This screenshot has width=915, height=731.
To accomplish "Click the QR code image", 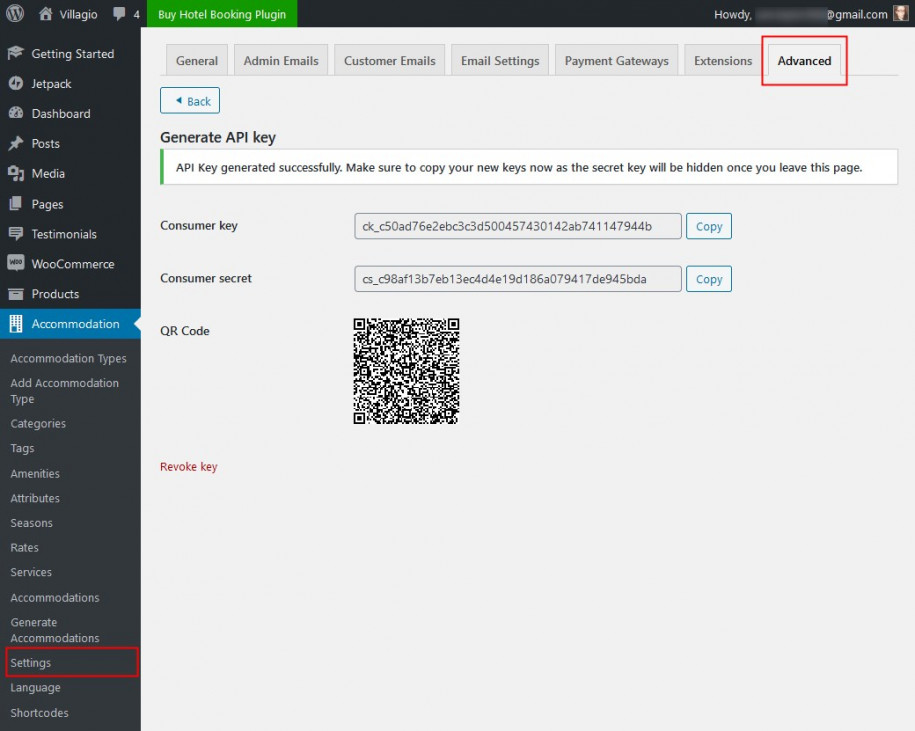I will coord(406,371).
